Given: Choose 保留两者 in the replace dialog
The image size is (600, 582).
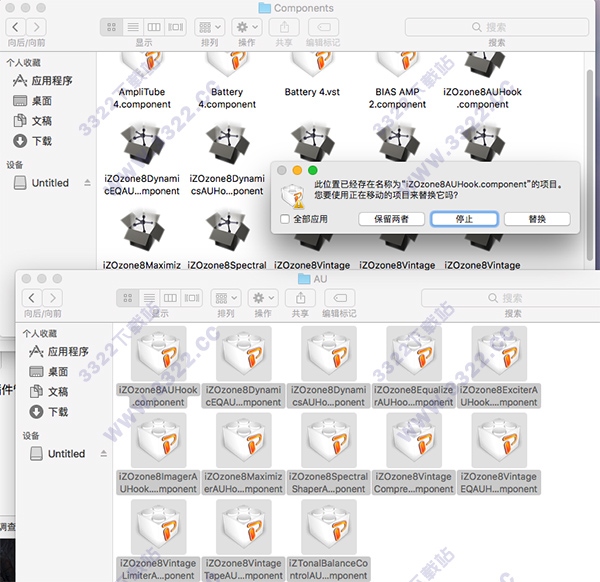Looking at the screenshot, I should tap(391, 219).
